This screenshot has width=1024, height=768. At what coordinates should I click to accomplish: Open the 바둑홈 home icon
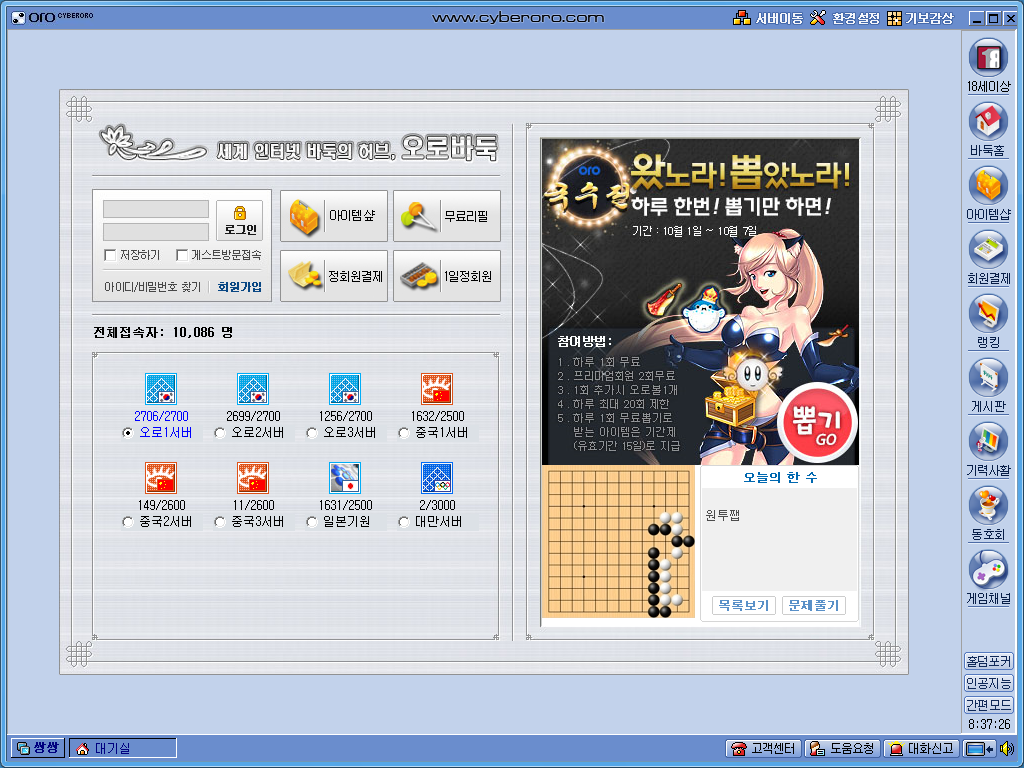[x=987, y=121]
